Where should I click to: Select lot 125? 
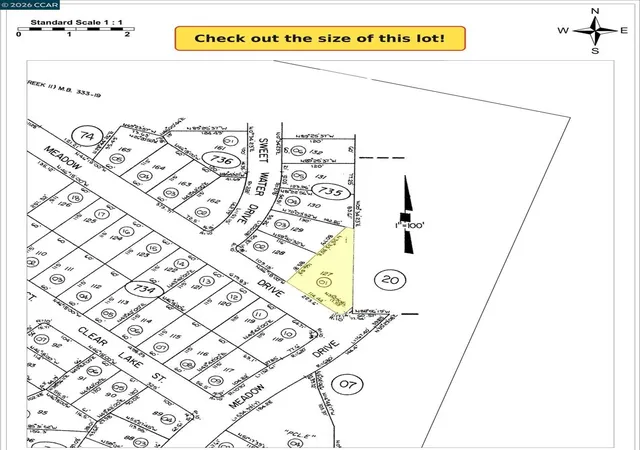pos(90,221)
